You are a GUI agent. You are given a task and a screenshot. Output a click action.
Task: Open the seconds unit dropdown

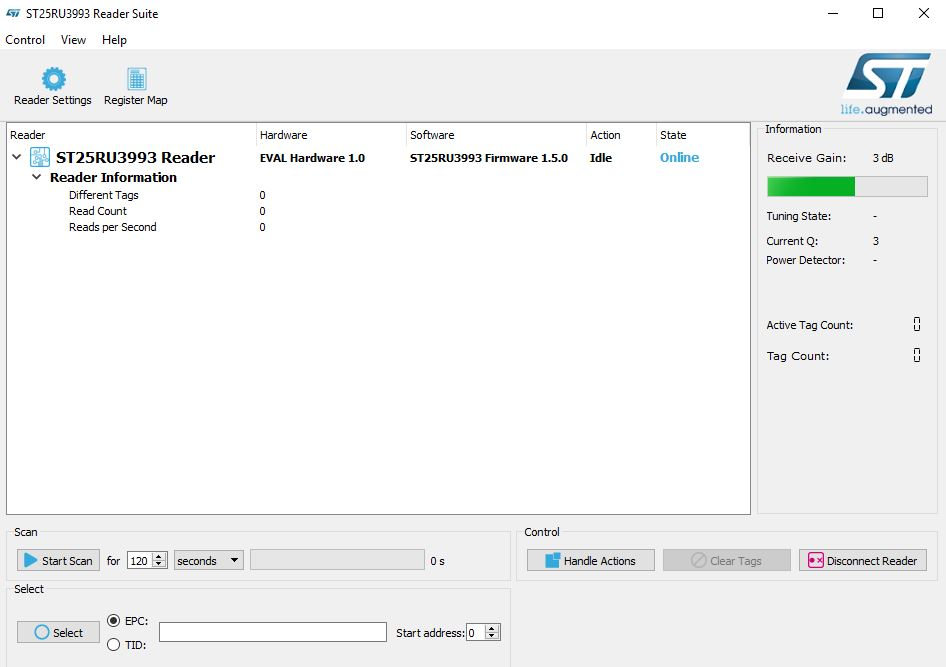coord(208,561)
